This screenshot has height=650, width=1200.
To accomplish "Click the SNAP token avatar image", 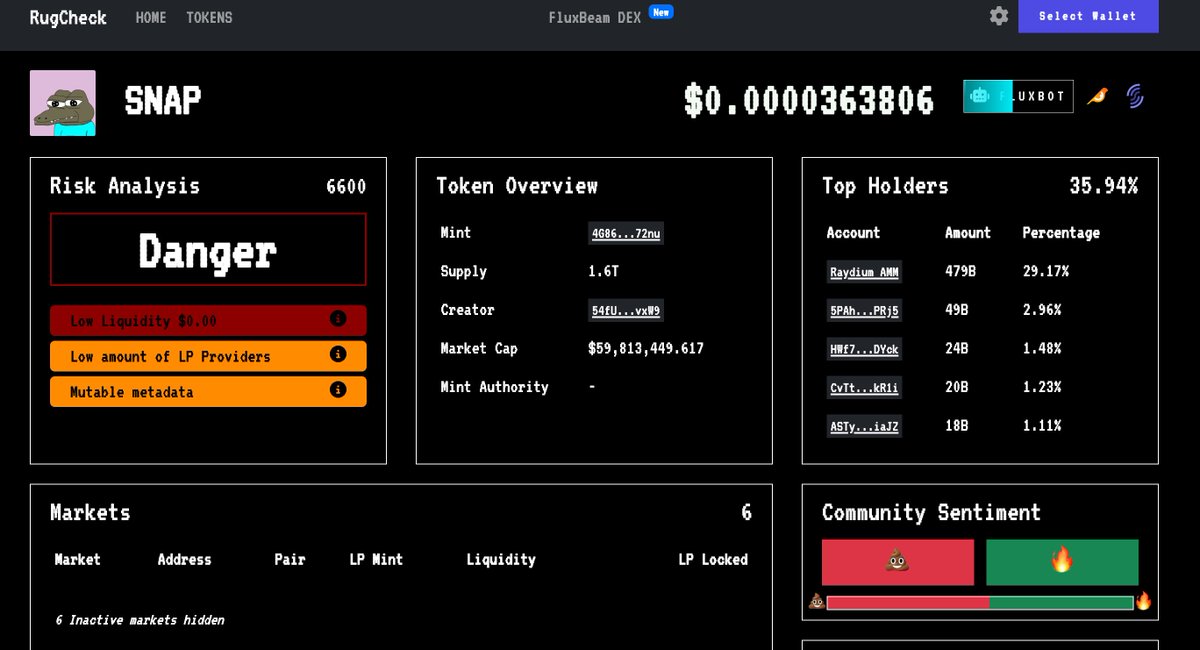I will coord(63,103).
